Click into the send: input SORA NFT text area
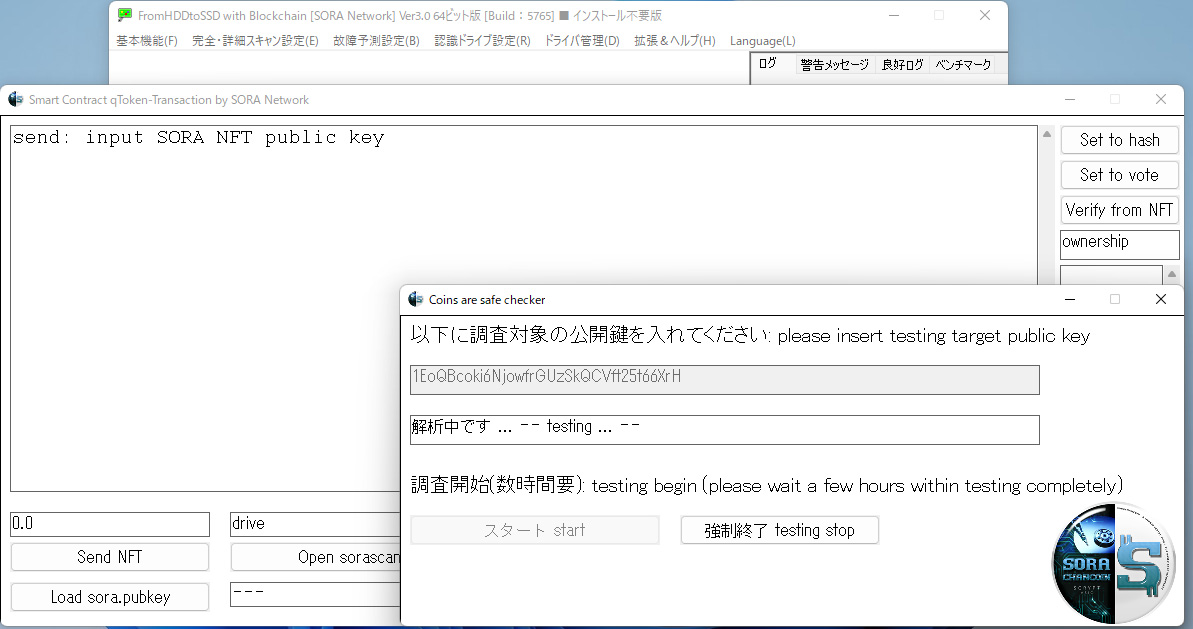Viewport: 1193px width, 629px height. click(523, 308)
